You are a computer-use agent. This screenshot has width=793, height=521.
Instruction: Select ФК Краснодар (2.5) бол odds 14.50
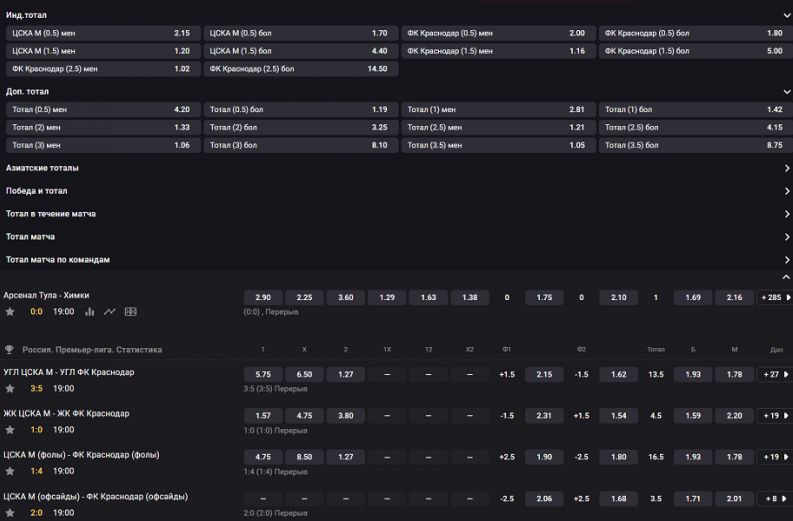tap(301, 69)
